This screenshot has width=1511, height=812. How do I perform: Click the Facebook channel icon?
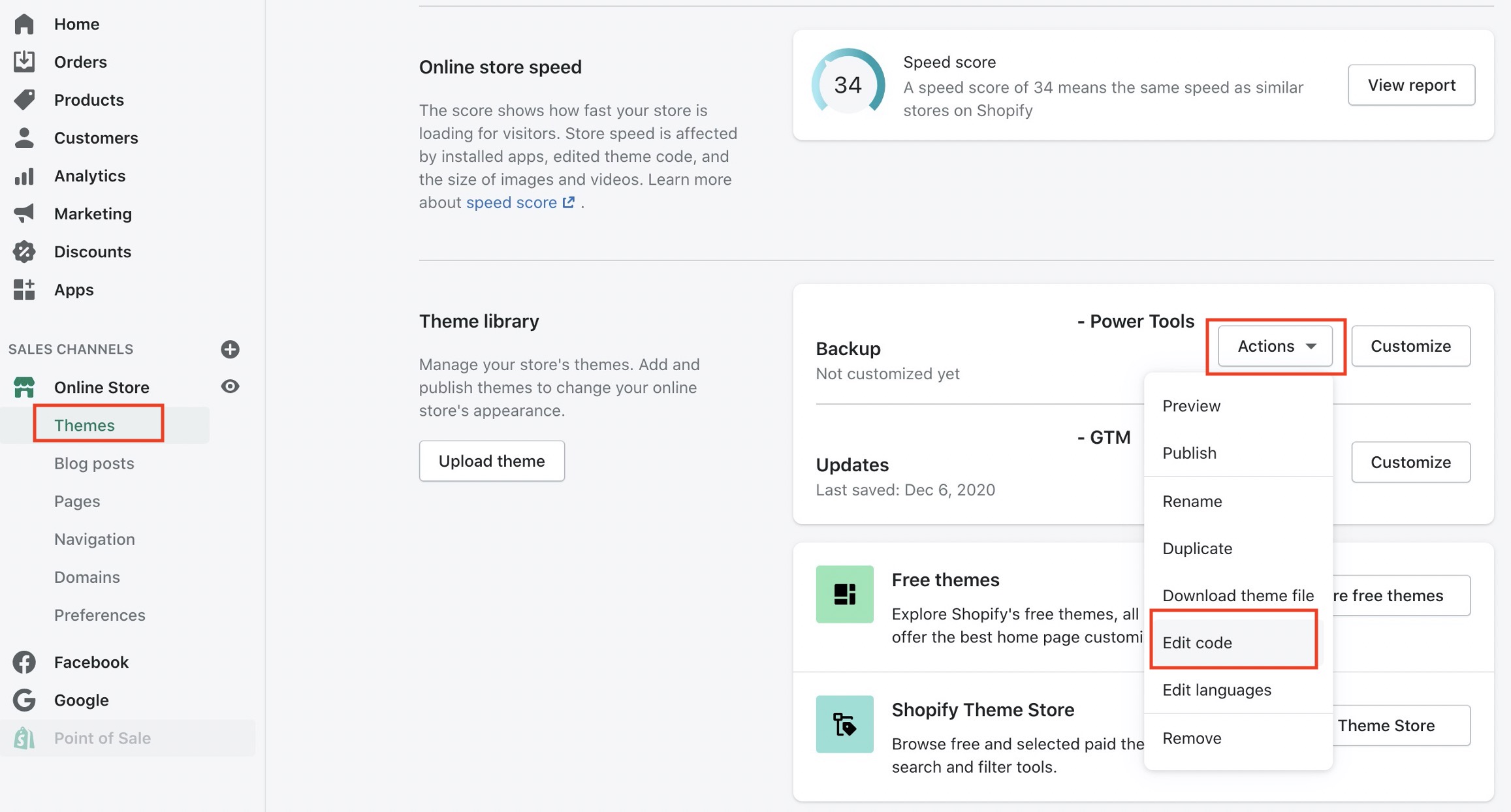pos(24,663)
